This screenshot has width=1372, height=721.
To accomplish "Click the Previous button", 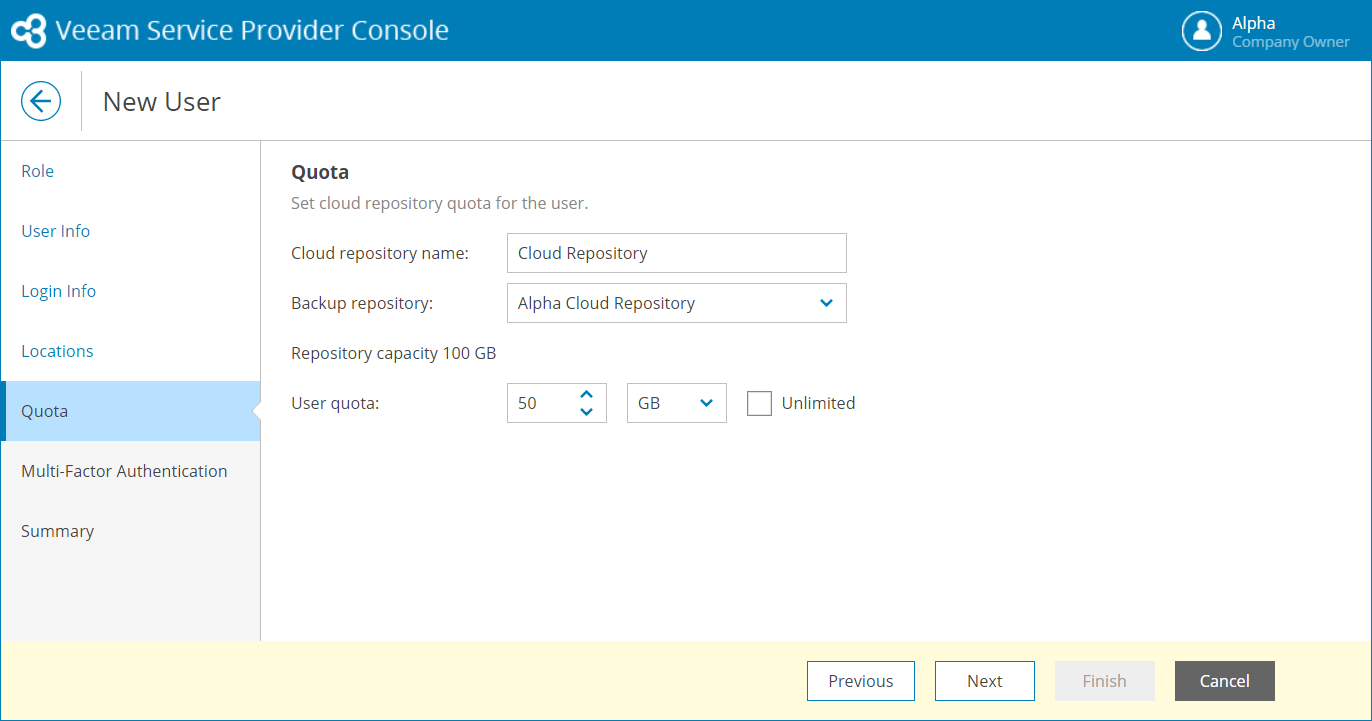I will point(861,681).
